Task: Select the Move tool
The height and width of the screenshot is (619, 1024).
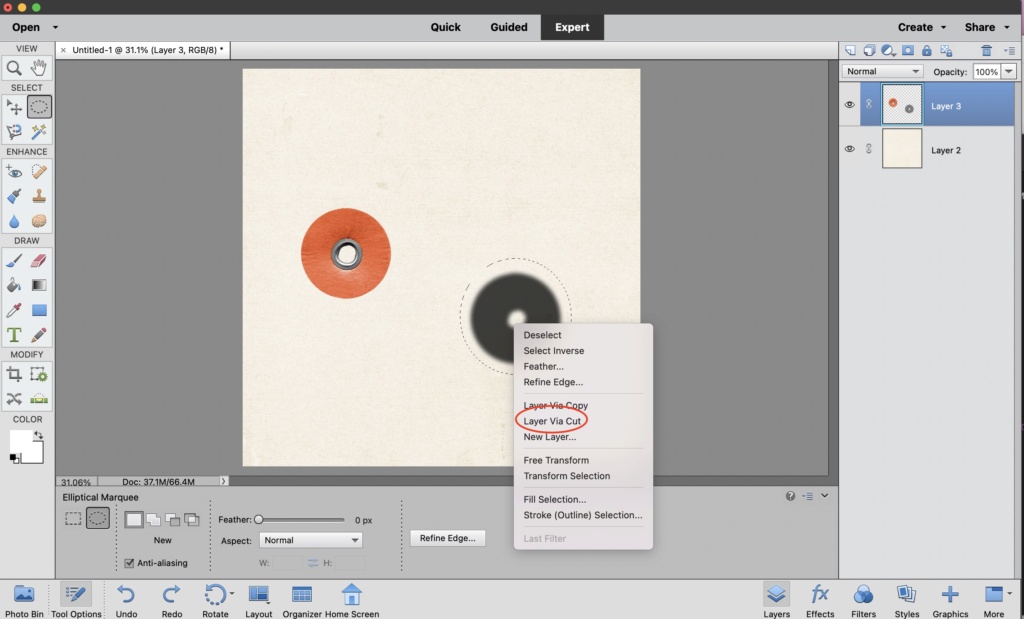Action: (x=14, y=107)
